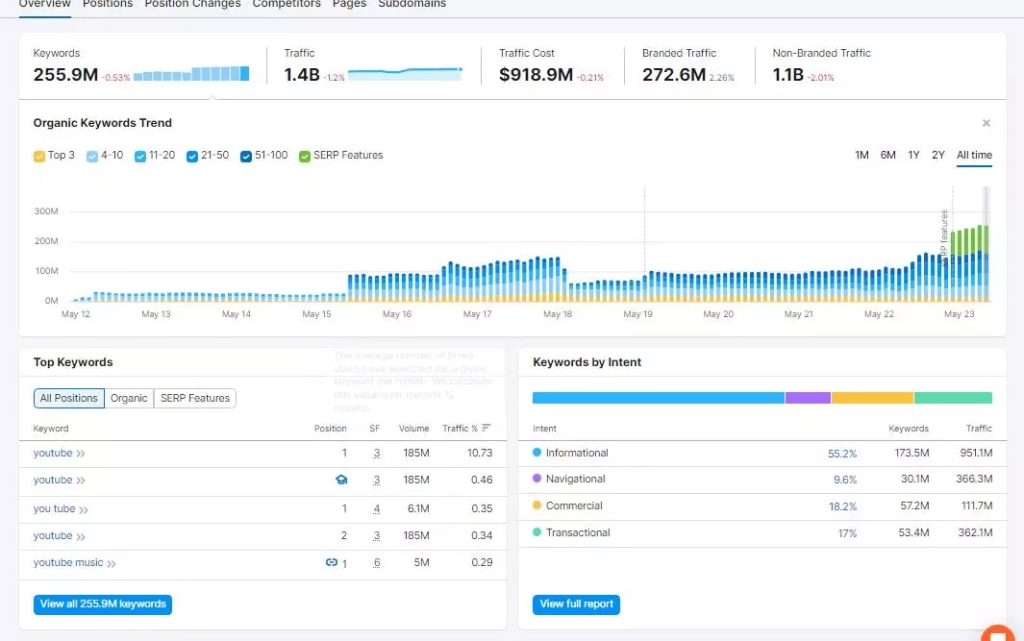Click the Traffic Cost $918.9M metric
This screenshot has width=1024, height=641.
coord(536,74)
